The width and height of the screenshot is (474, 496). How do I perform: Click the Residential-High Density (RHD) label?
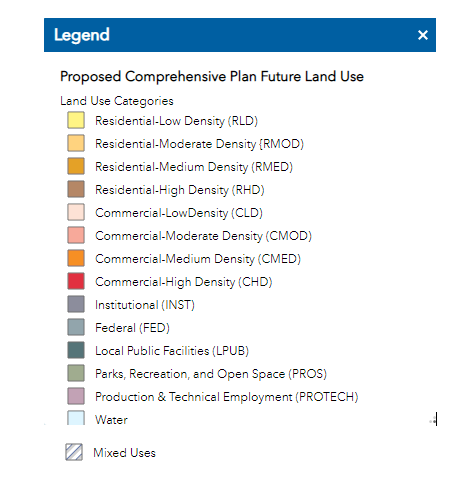click(180, 190)
